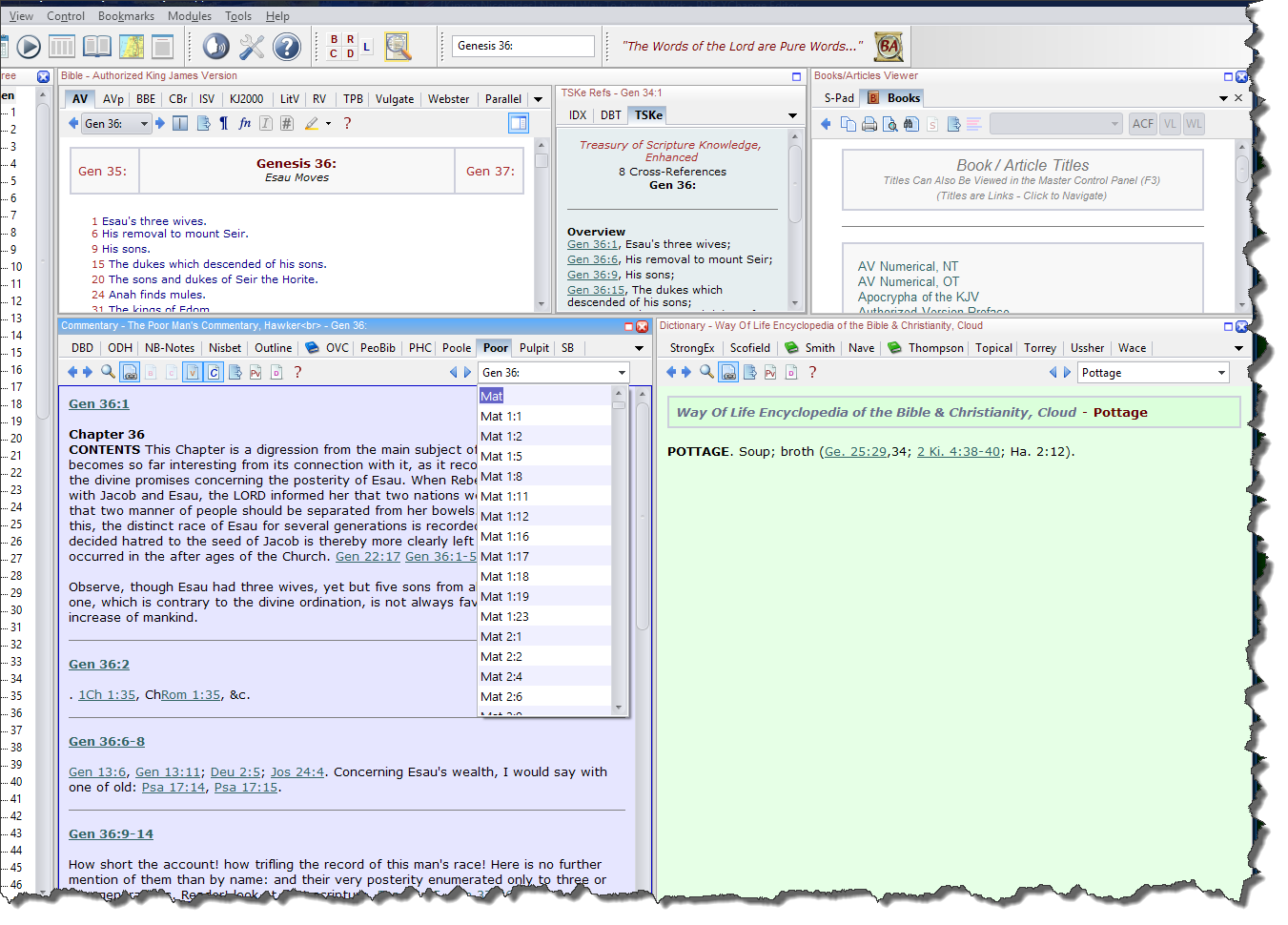Click the blue help question mark in main toolbar

coord(287,46)
